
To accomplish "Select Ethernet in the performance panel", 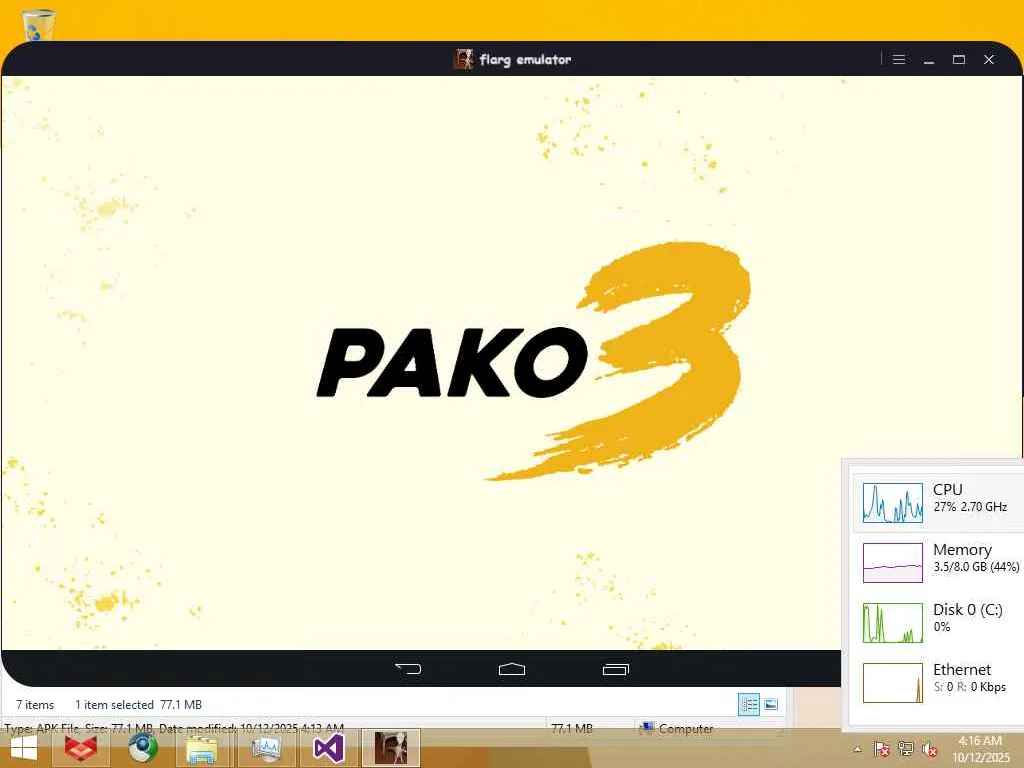I will click(x=938, y=682).
